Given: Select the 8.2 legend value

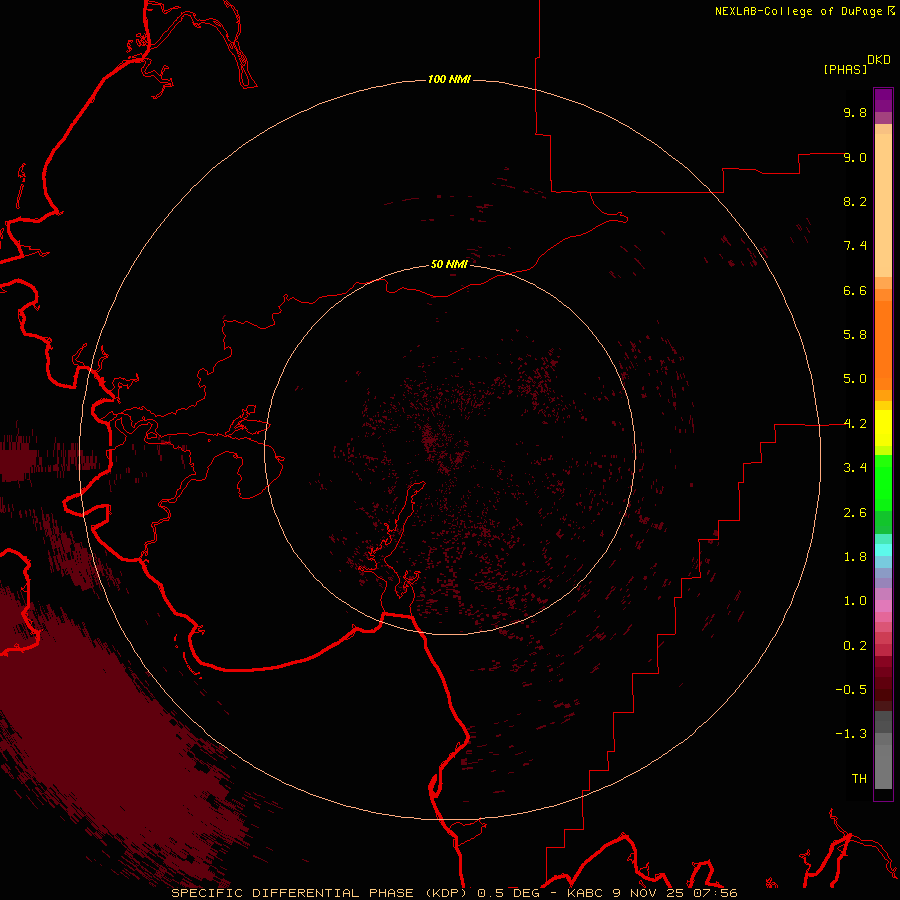Looking at the screenshot, I should coord(855,201).
